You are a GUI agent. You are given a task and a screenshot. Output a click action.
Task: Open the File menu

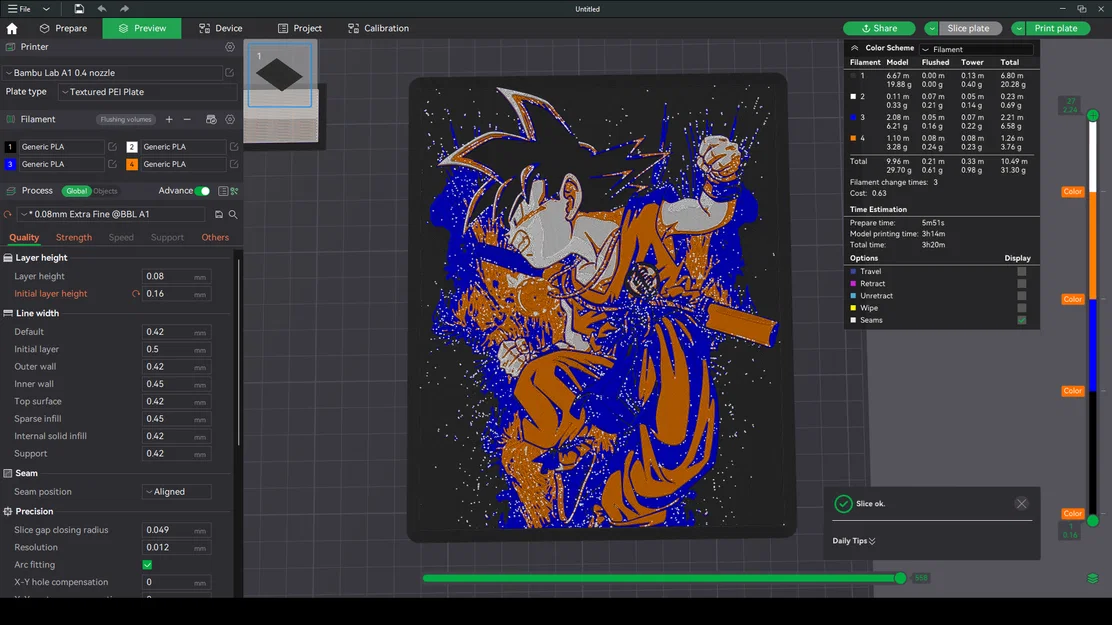point(19,9)
